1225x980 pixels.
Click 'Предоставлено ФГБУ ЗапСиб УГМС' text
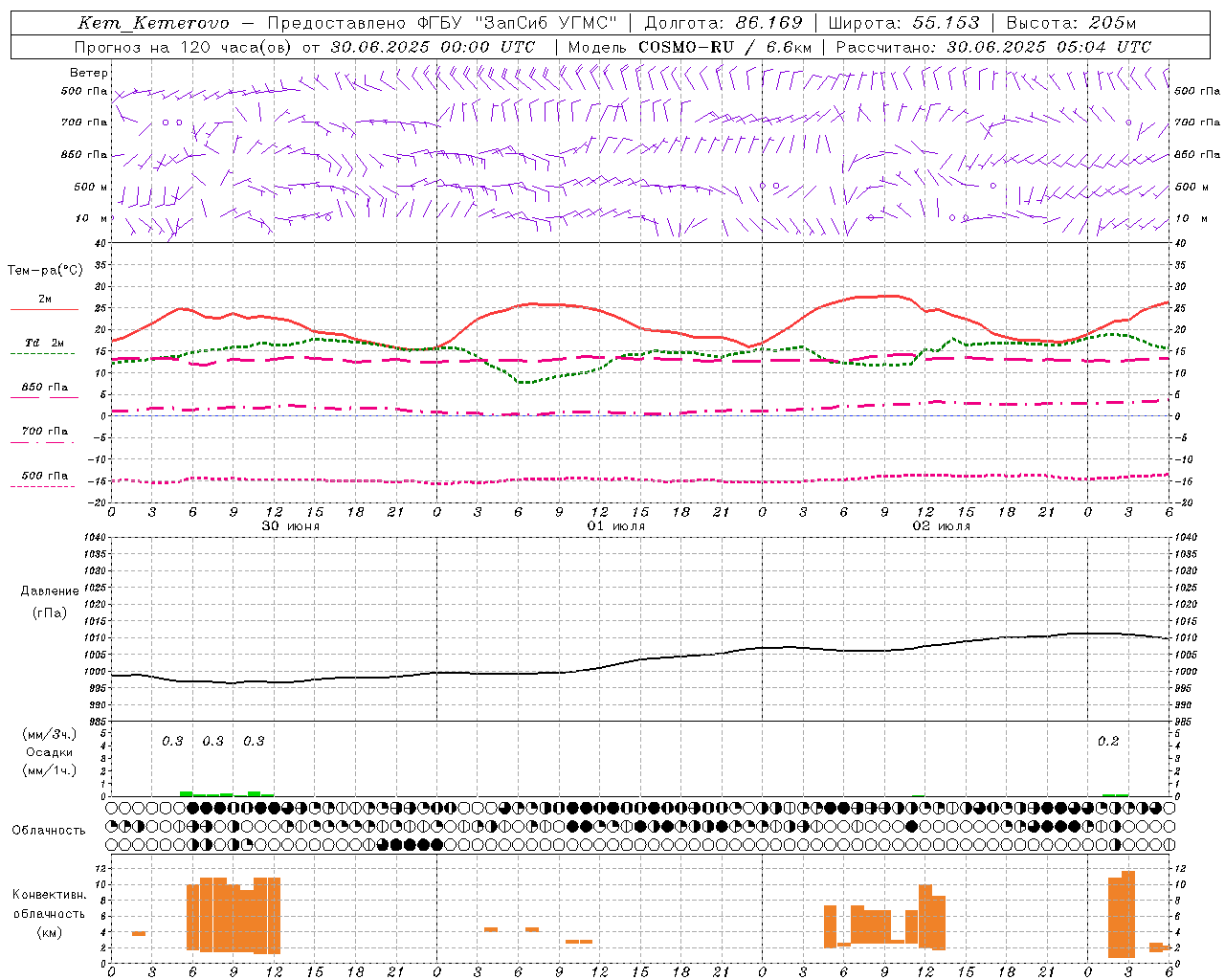click(x=442, y=23)
